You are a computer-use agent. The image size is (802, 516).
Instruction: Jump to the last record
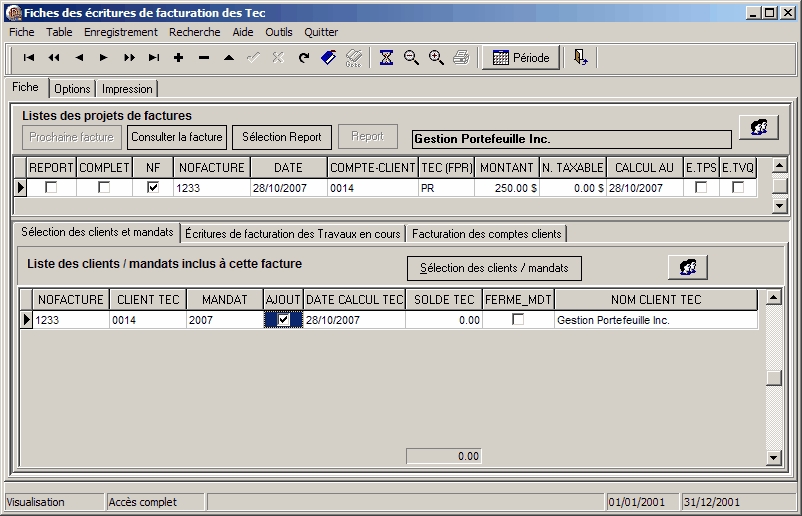click(x=154, y=58)
